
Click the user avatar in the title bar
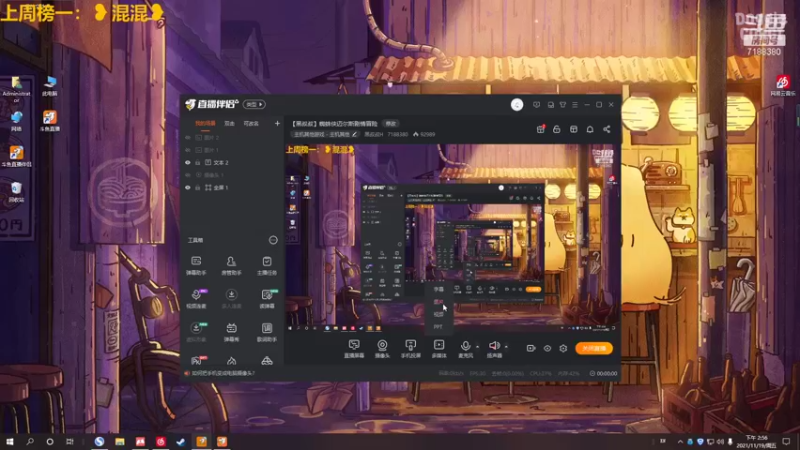[517, 105]
